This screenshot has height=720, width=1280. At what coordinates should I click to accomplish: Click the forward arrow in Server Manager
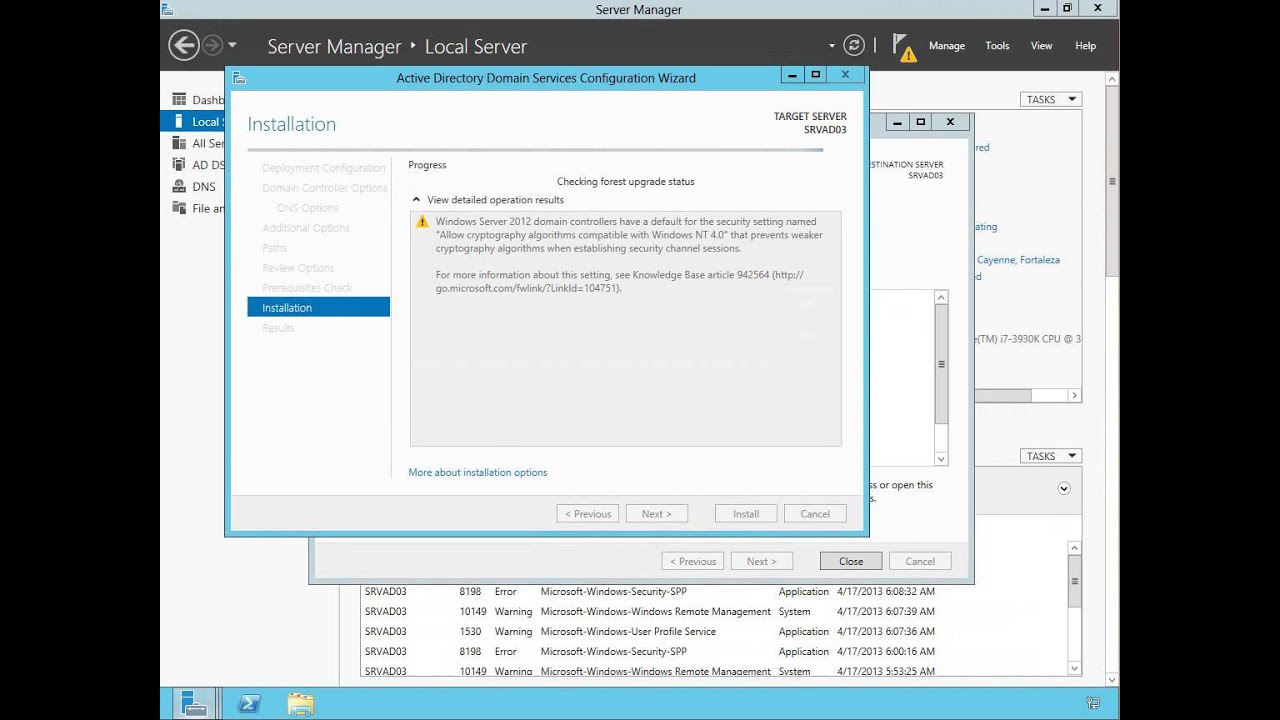pos(212,45)
